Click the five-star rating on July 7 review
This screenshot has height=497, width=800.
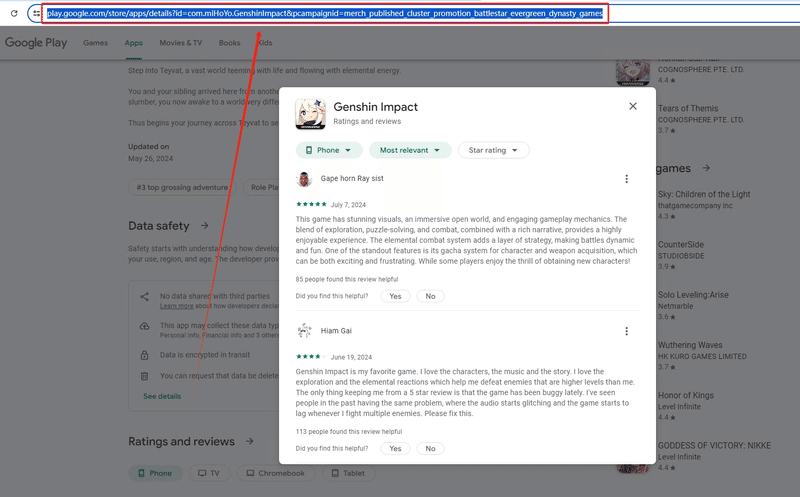point(311,204)
